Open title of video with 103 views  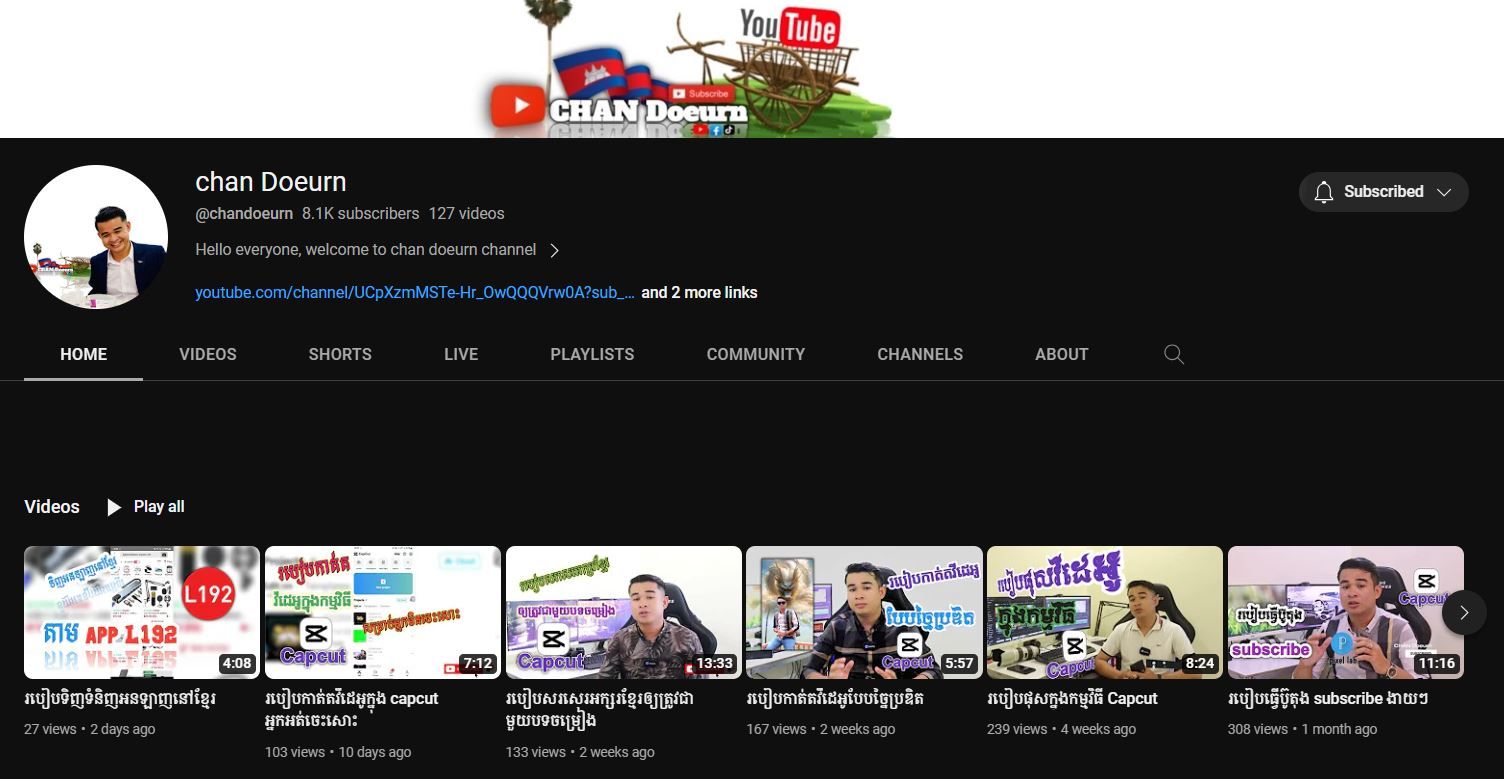(x=352, y=709)
